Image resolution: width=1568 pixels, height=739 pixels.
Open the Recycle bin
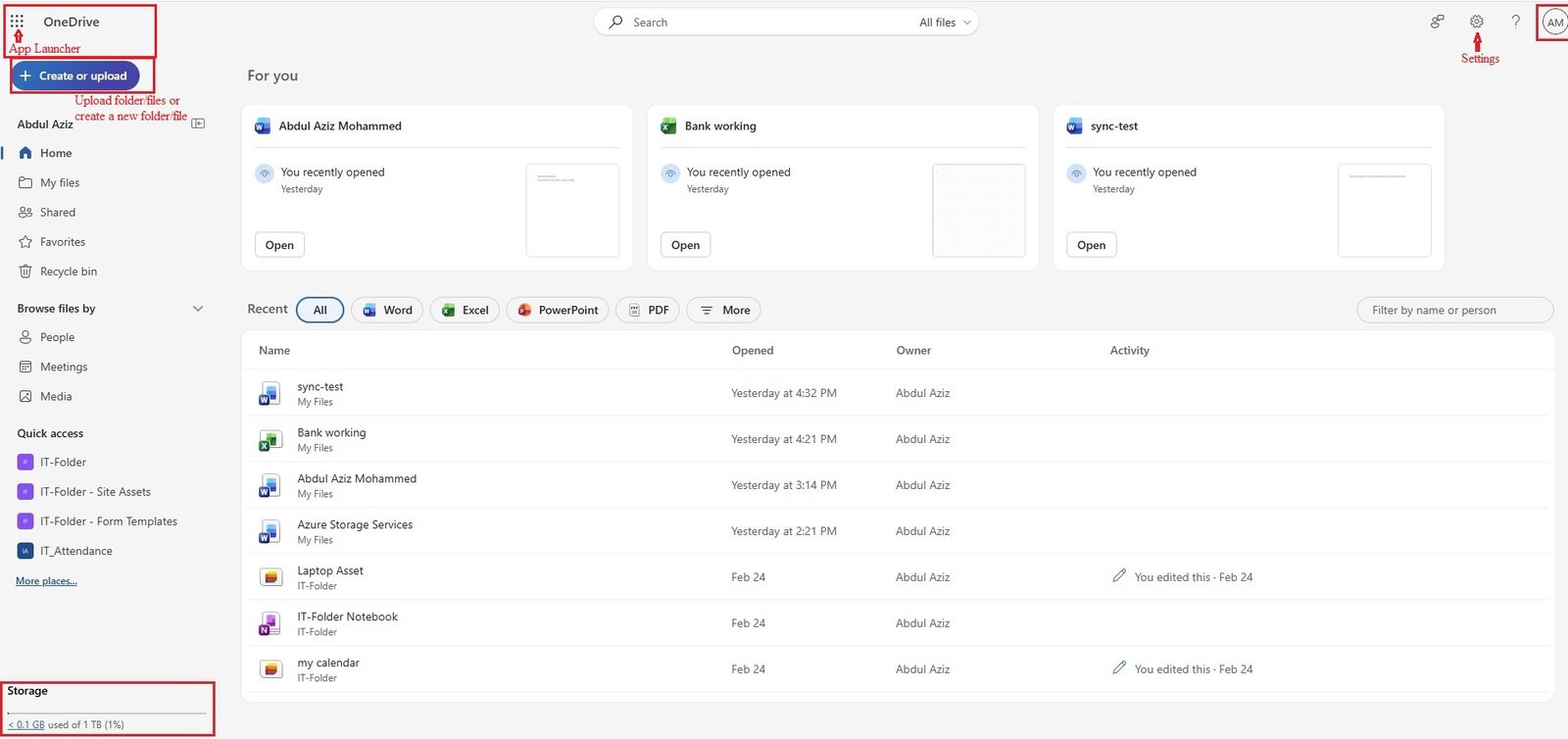point(69,271)
